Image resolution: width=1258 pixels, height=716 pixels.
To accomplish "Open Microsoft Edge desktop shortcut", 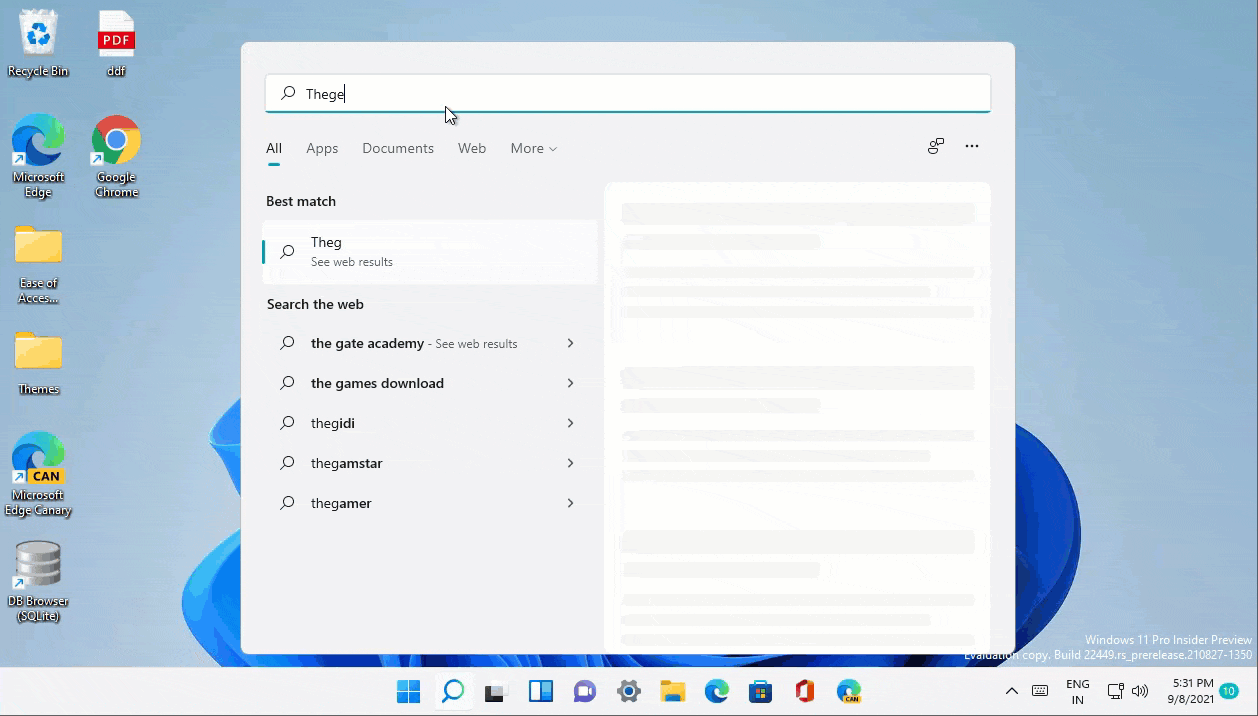I will pos(38,155).
